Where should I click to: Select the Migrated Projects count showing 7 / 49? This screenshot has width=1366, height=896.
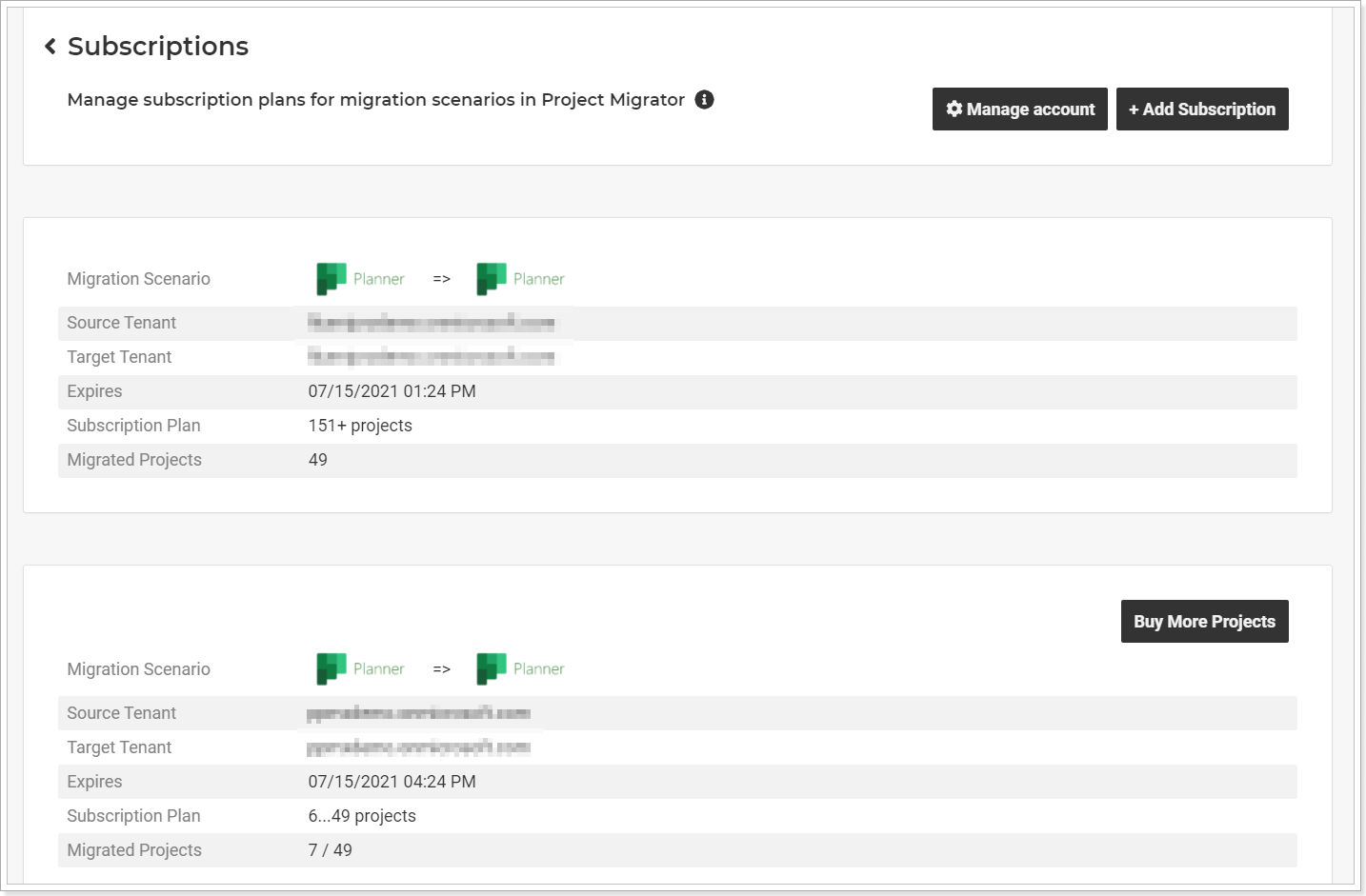tap(330, 849)
